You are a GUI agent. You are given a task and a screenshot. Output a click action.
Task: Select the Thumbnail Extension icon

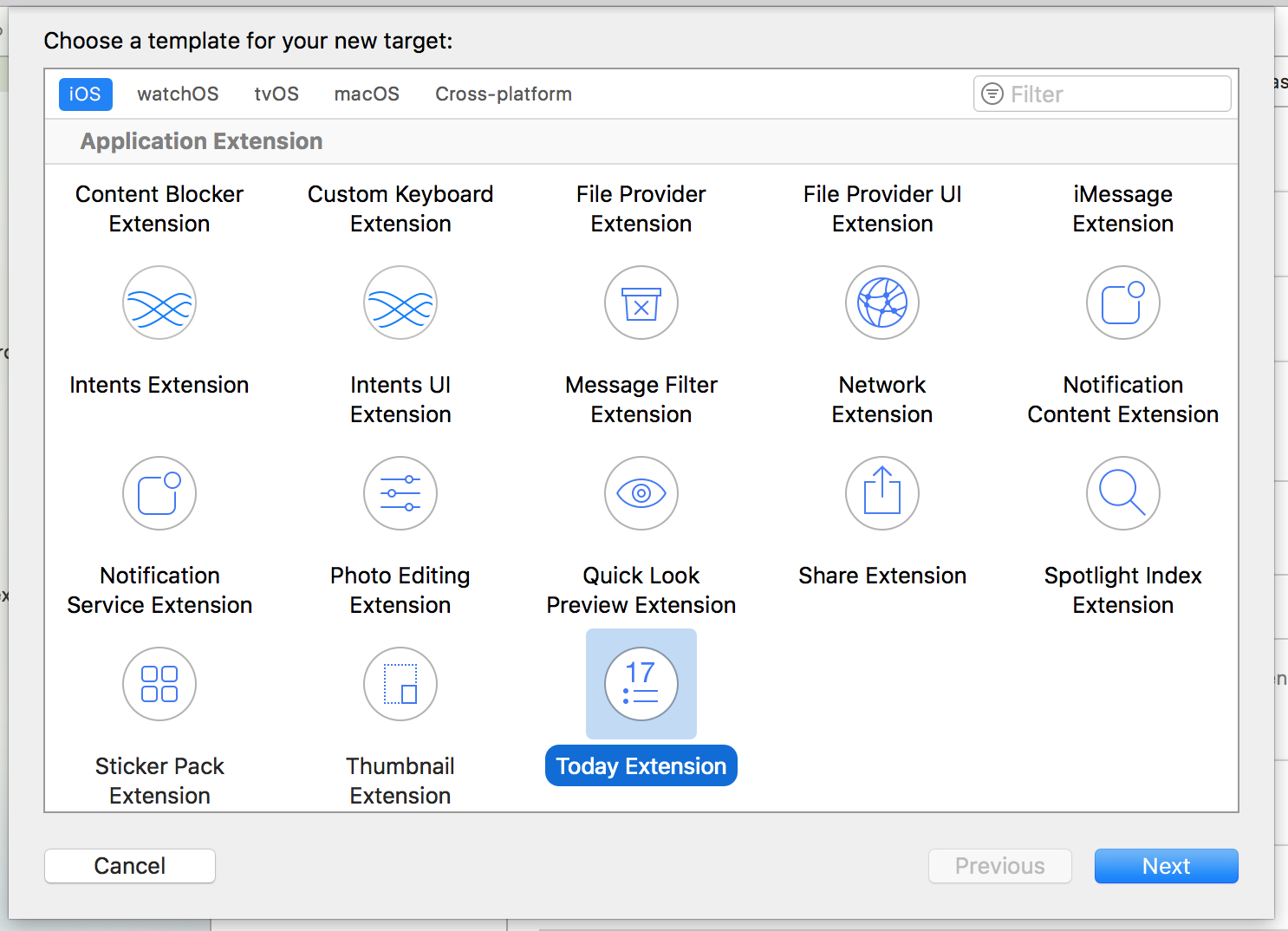pos(400,684)
